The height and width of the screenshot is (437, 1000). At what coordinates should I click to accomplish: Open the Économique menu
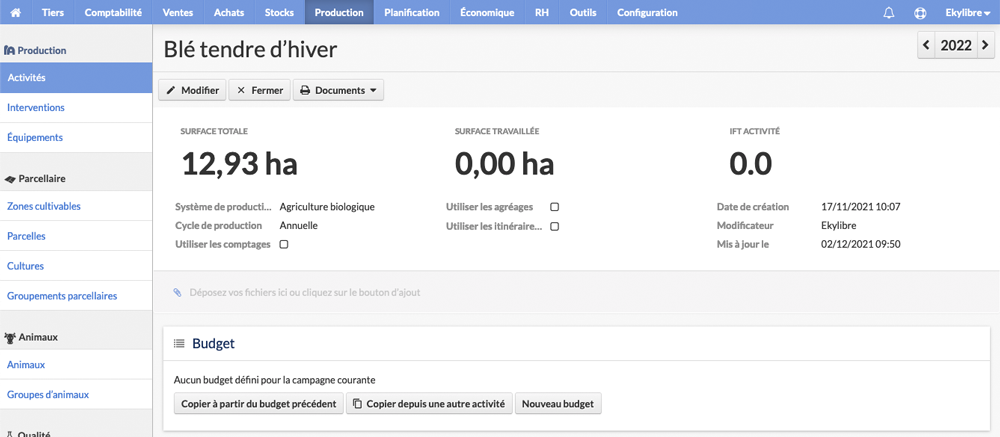(x=487, y=12)
